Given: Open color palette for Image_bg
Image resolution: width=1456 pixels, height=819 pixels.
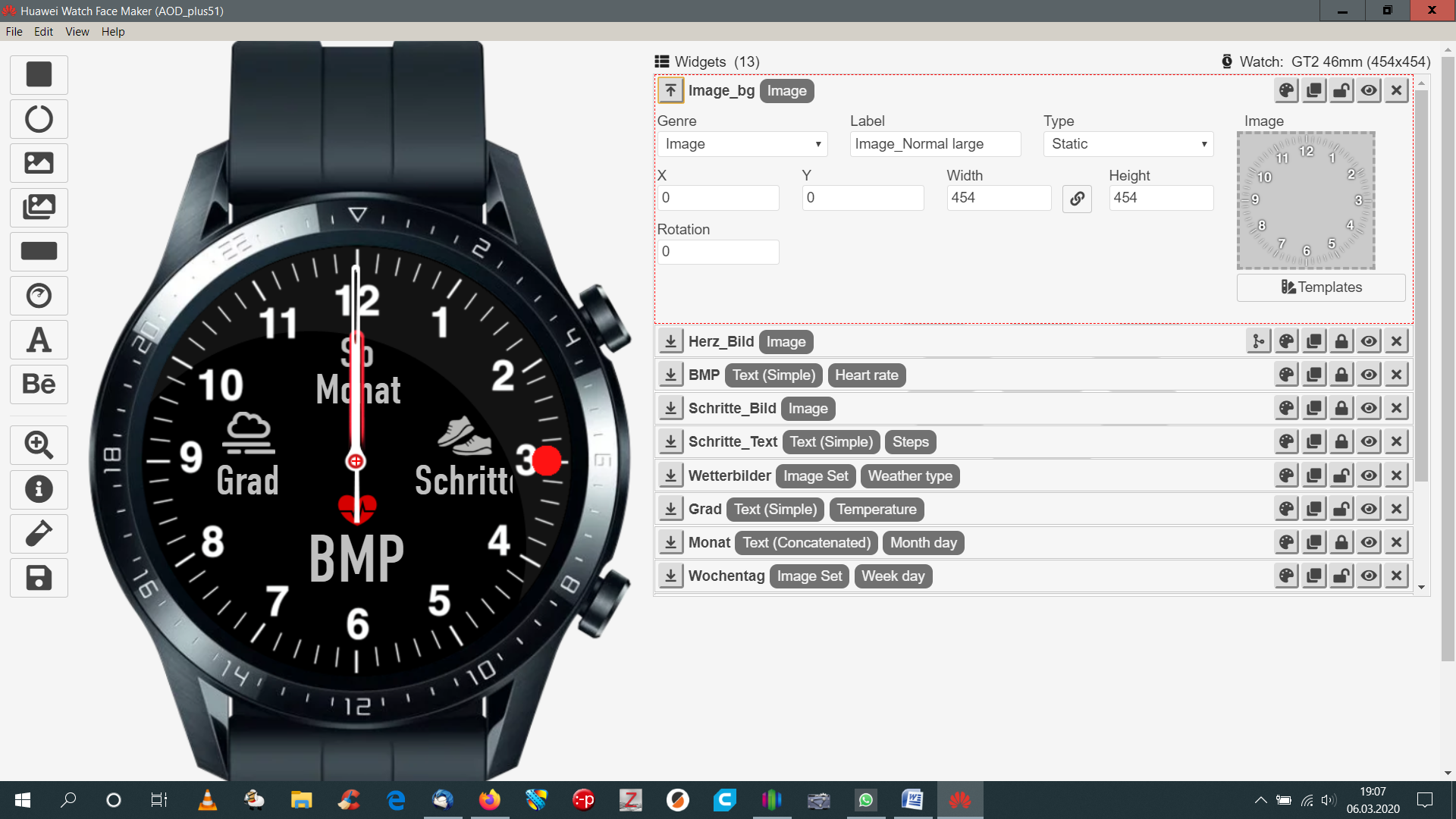Looking at the screenshot, I should coord(1287,90).
